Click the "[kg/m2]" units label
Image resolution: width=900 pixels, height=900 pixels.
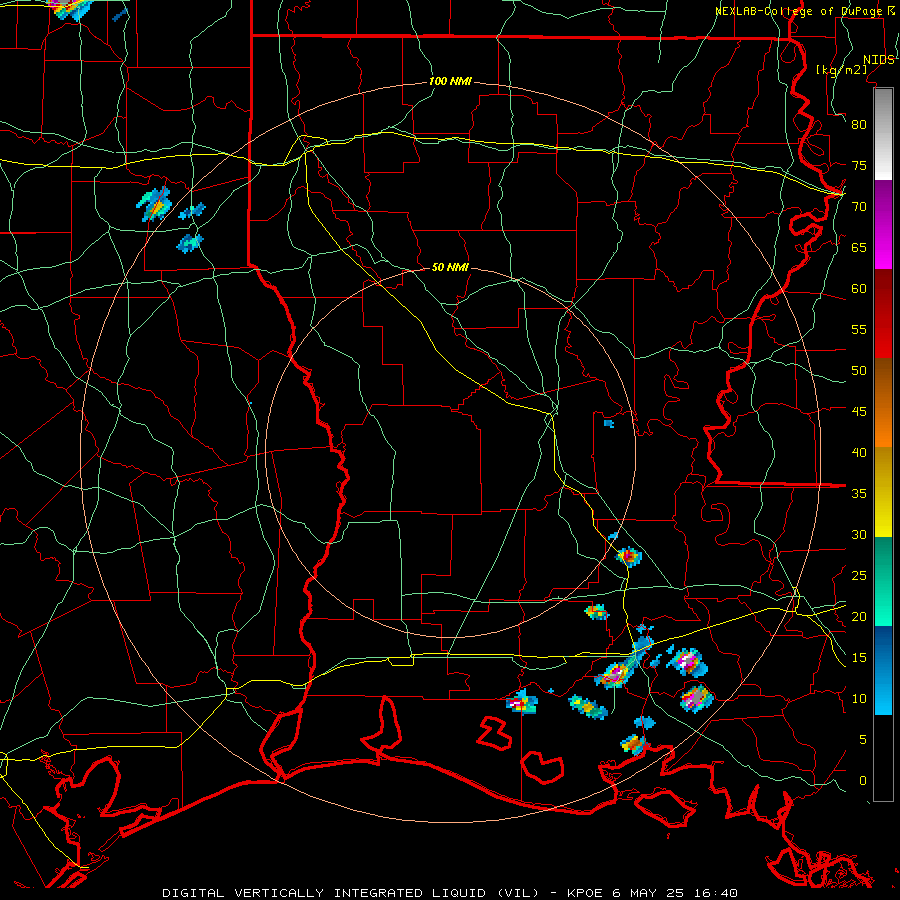(x=841, y=70)
